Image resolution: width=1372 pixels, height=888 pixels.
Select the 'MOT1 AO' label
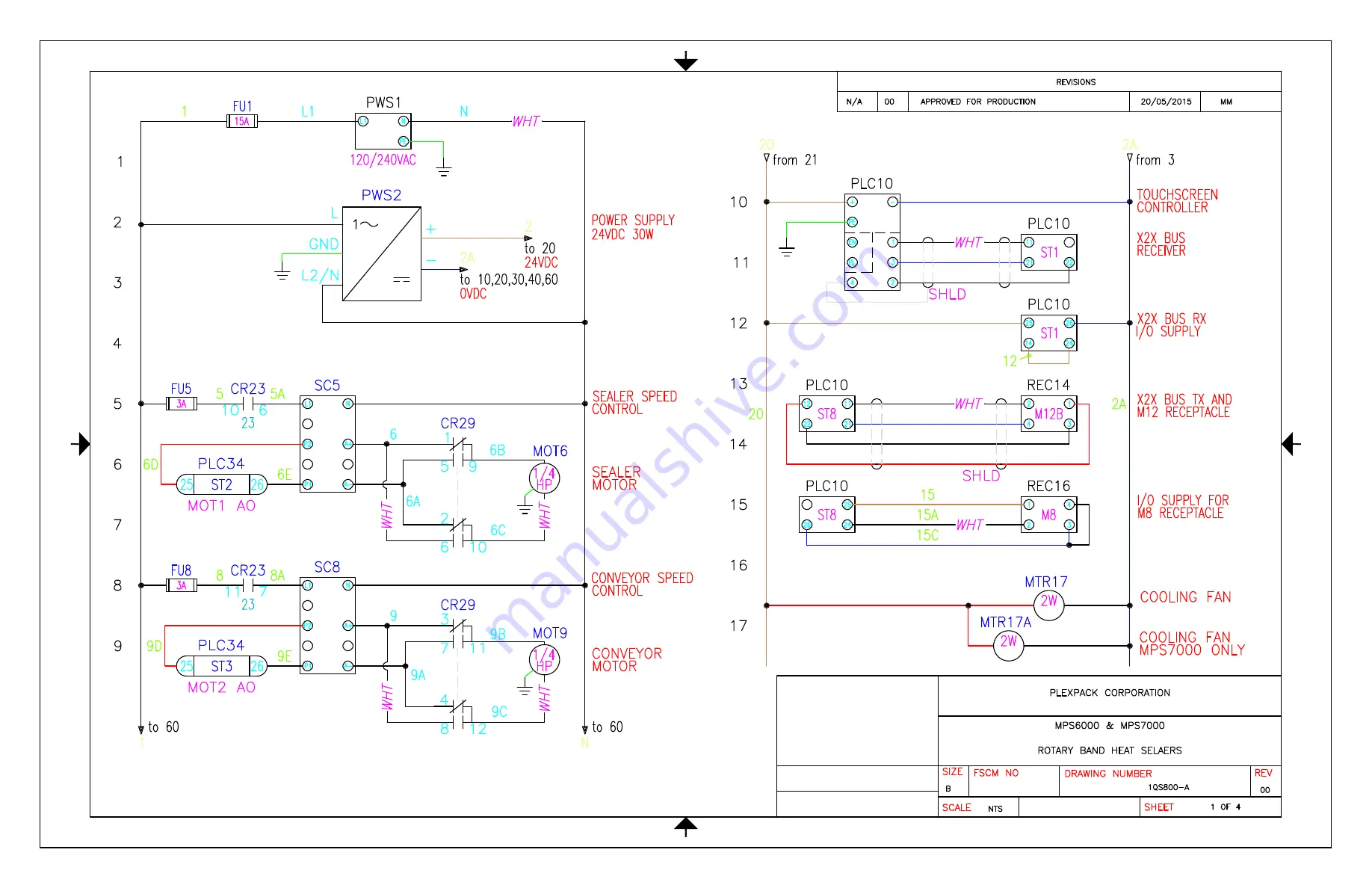pyautogui.click(x=222, y=506)
